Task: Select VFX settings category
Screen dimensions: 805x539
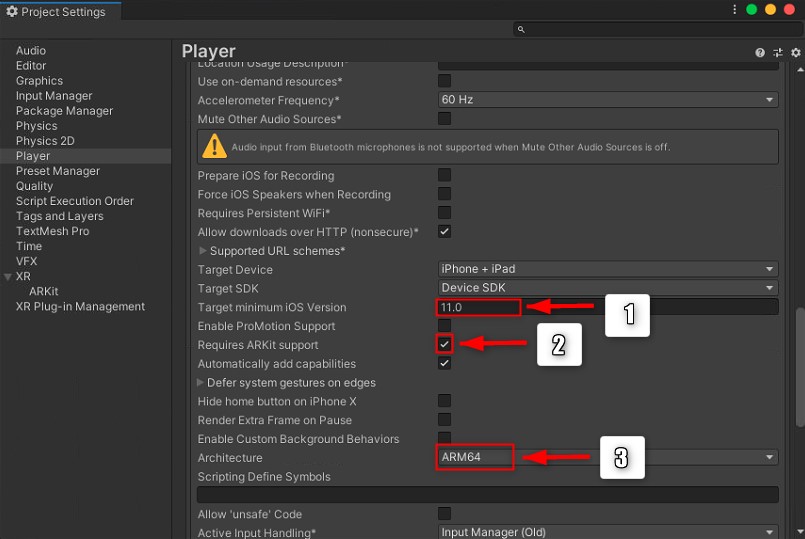Action: pyautogui.click(x=26, y=261)
